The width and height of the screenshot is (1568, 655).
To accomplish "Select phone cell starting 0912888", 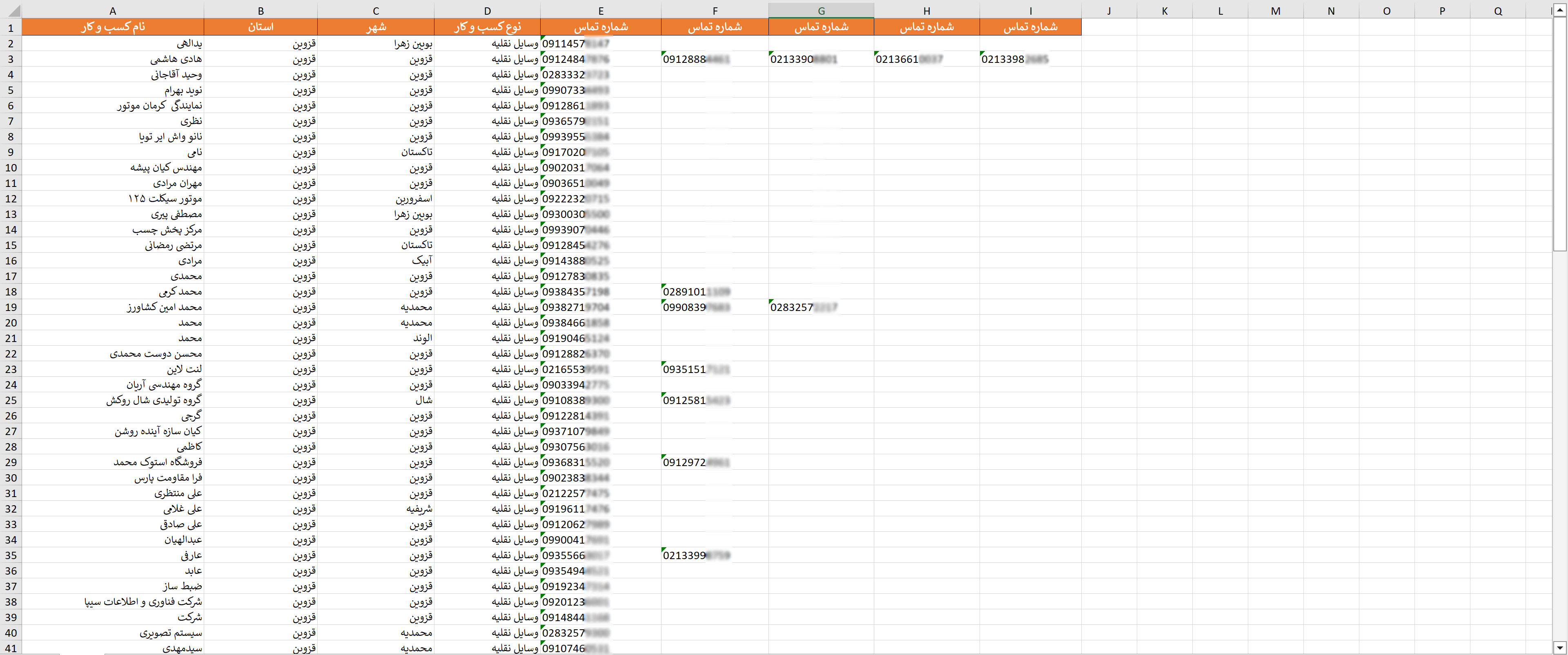I will click(715, 59).
